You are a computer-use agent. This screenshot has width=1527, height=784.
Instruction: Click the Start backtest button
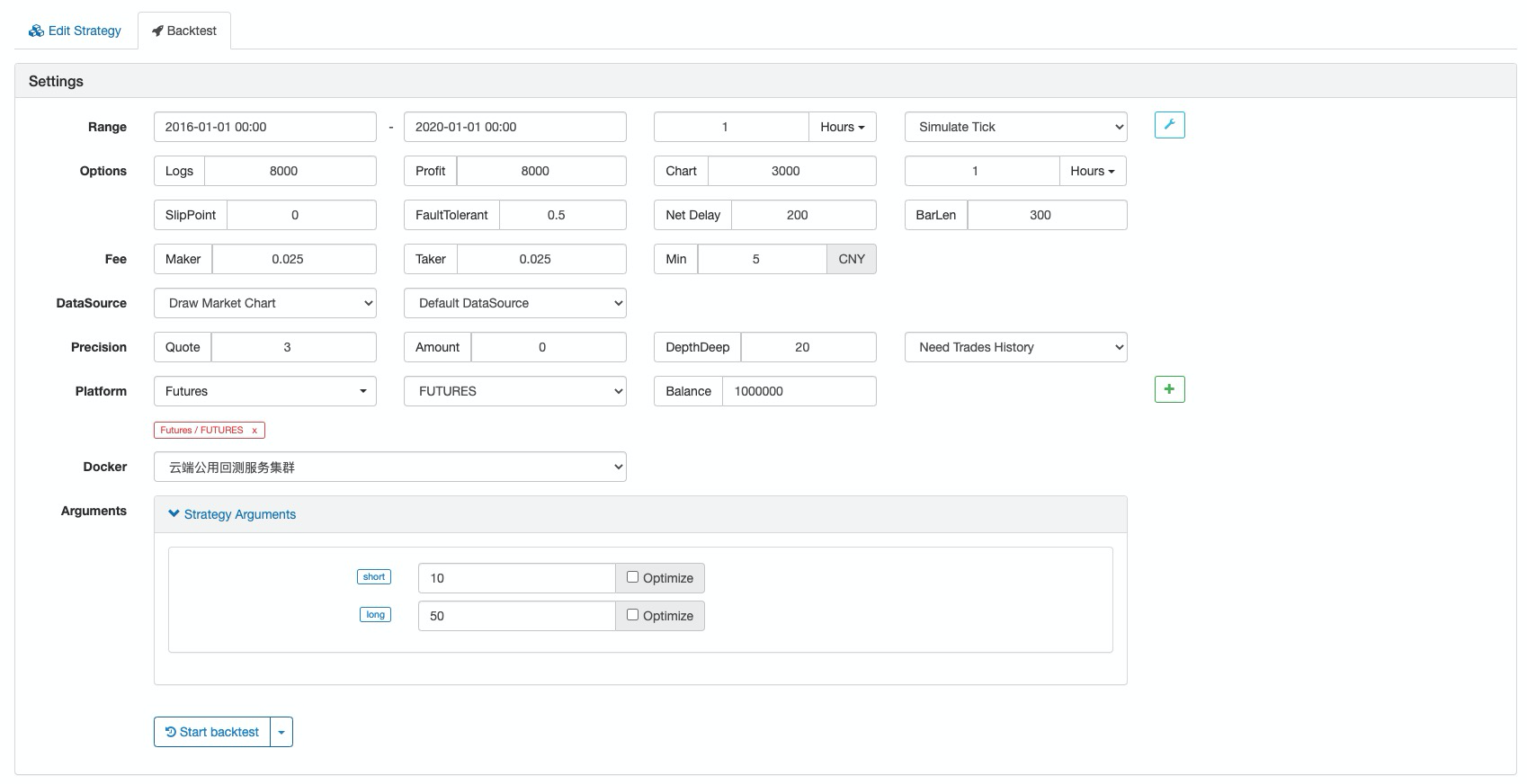click(x=212, y=732)
